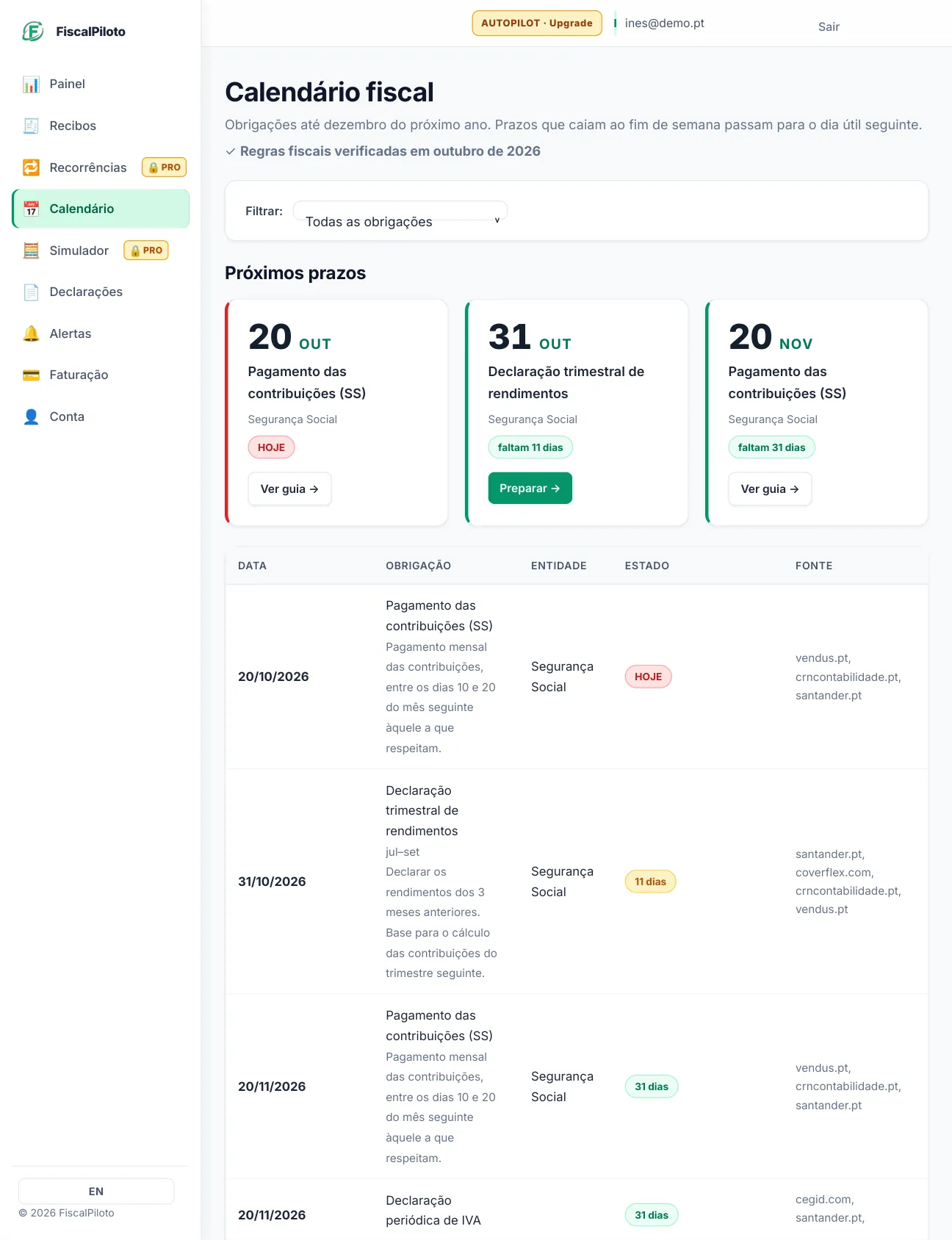Screen dimensions: 952x1240
Task: Click the HOJE status in the table
Action: point(648,677)
